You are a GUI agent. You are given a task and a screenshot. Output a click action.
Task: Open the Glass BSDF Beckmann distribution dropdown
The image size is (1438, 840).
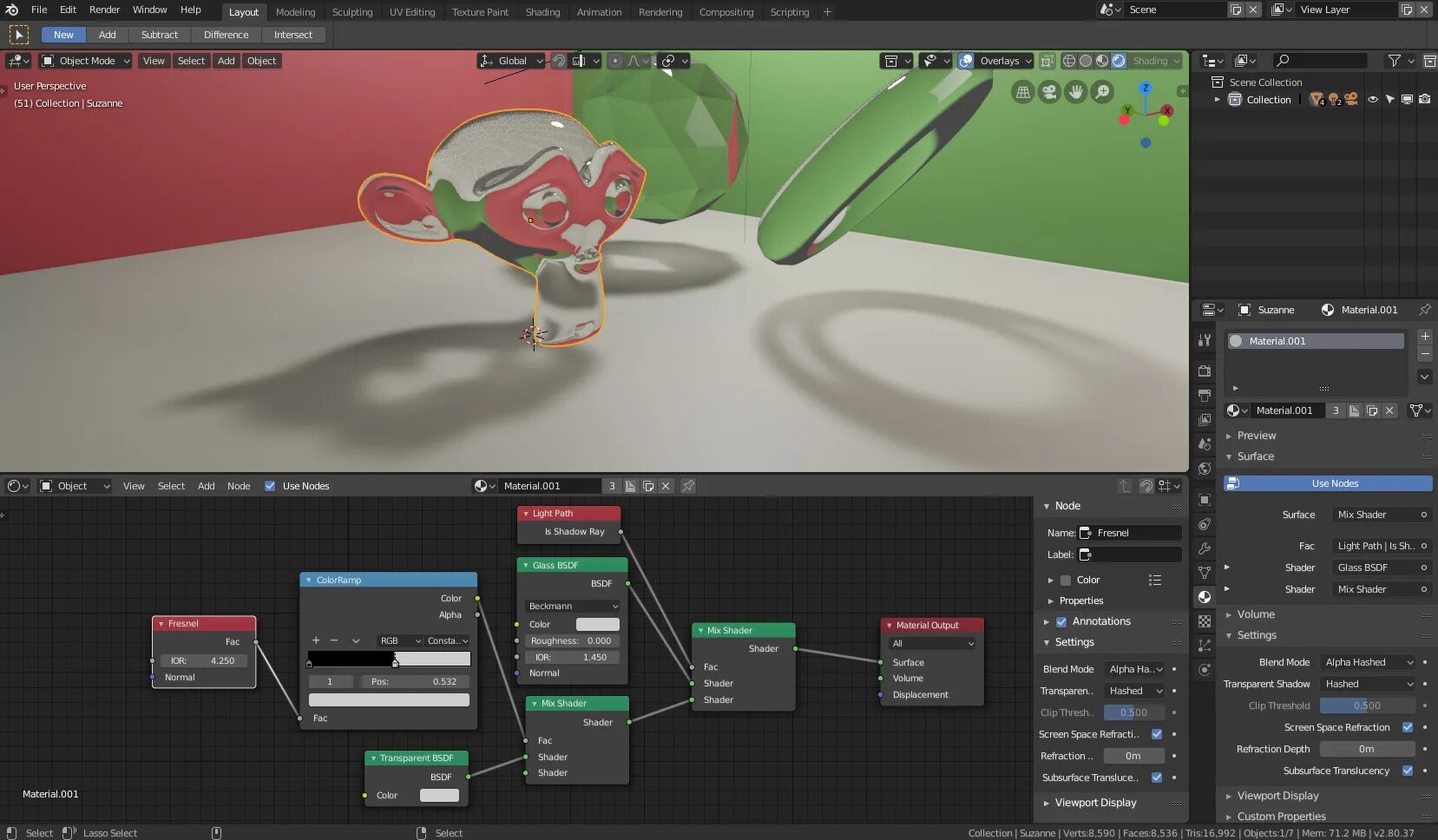point(573,606)
